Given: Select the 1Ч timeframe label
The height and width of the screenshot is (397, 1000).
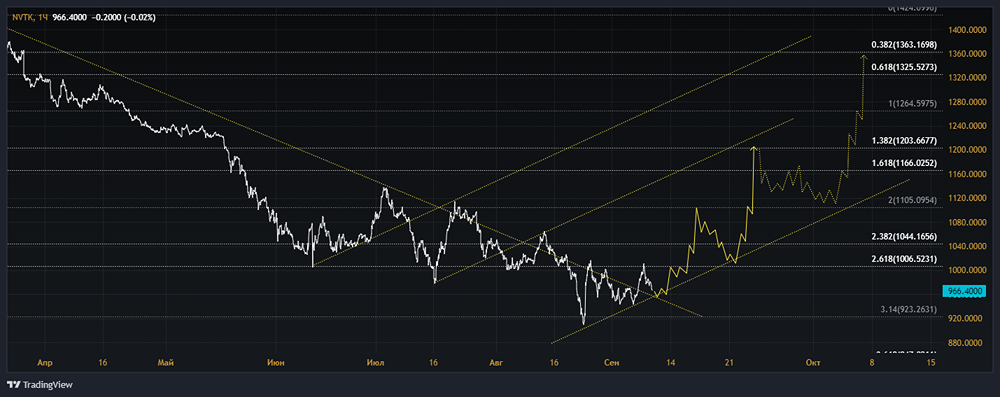Looking at the screenshot, I should [43, 18].
